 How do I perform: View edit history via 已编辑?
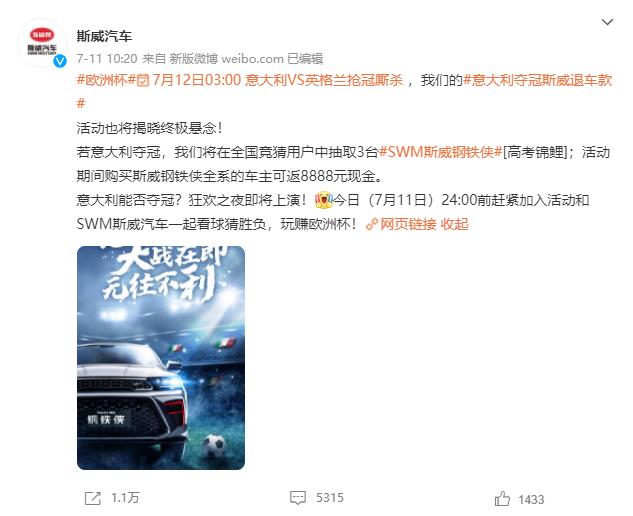[305, 59]
